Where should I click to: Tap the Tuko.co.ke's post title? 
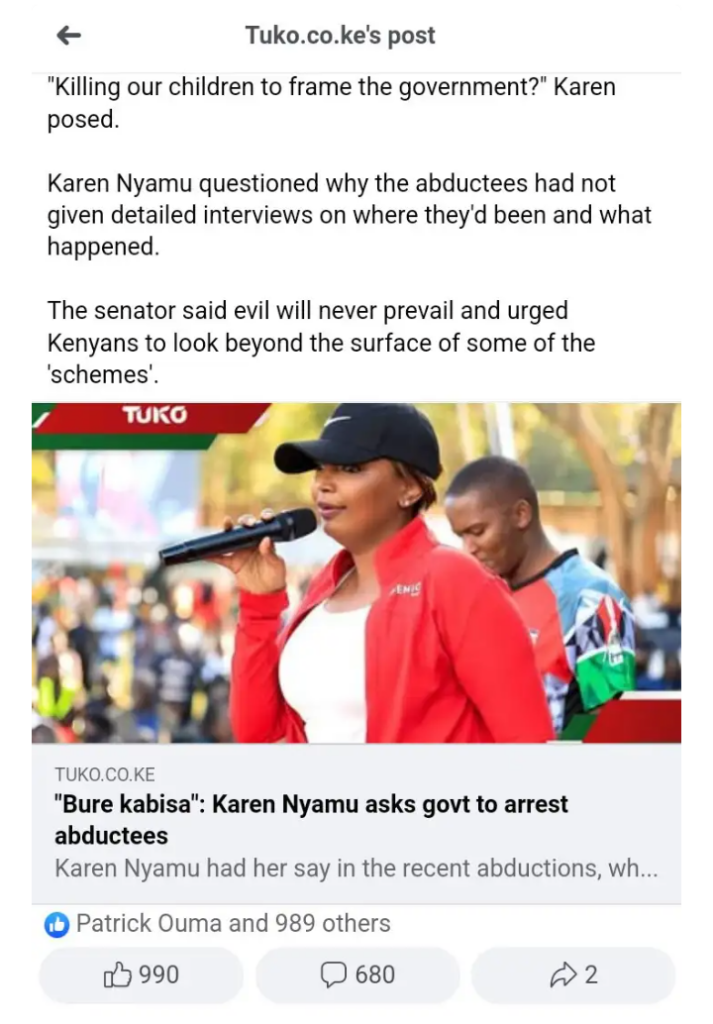tap(340, 35)
